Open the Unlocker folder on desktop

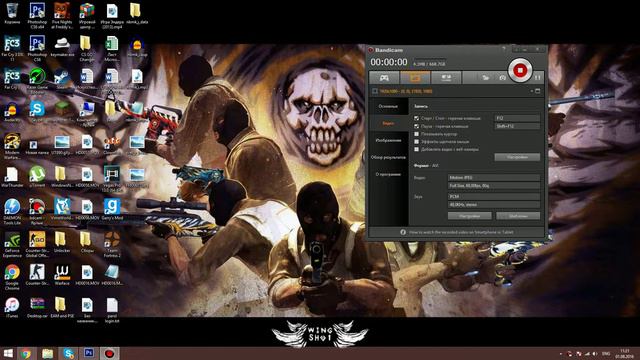pos(62,242)
